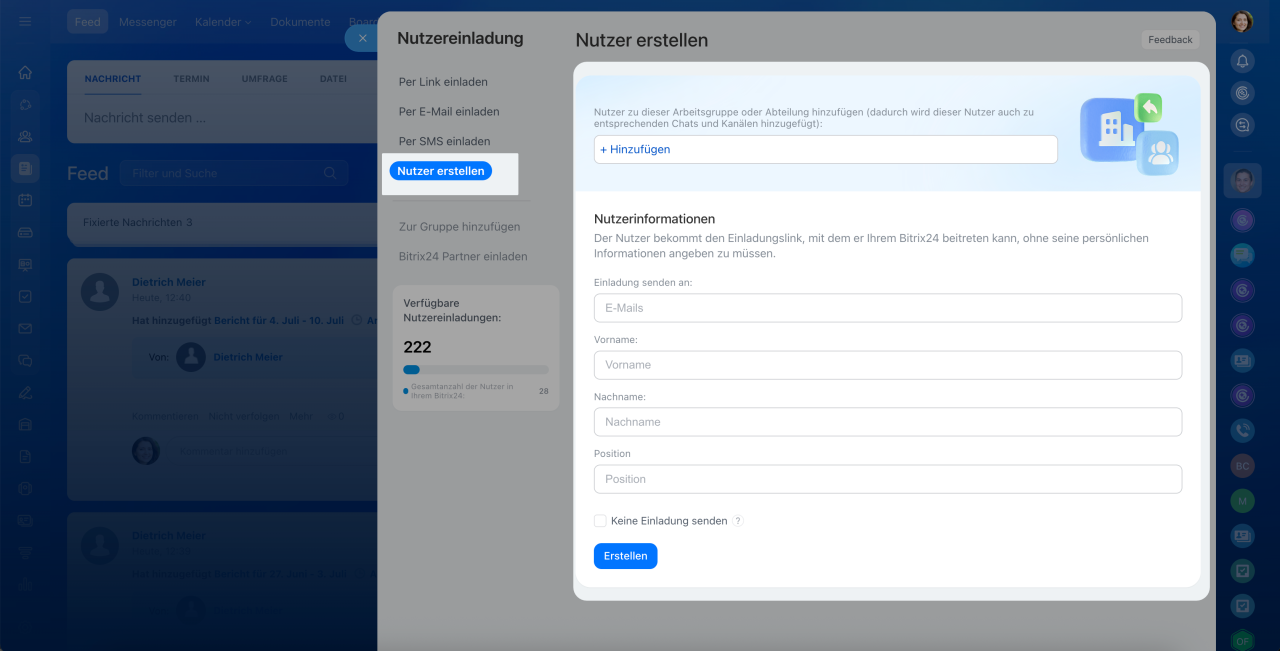Screen dimensions: 1280x651
Task: Open the employees people icon in sidebar
Action: click(25, 136)
